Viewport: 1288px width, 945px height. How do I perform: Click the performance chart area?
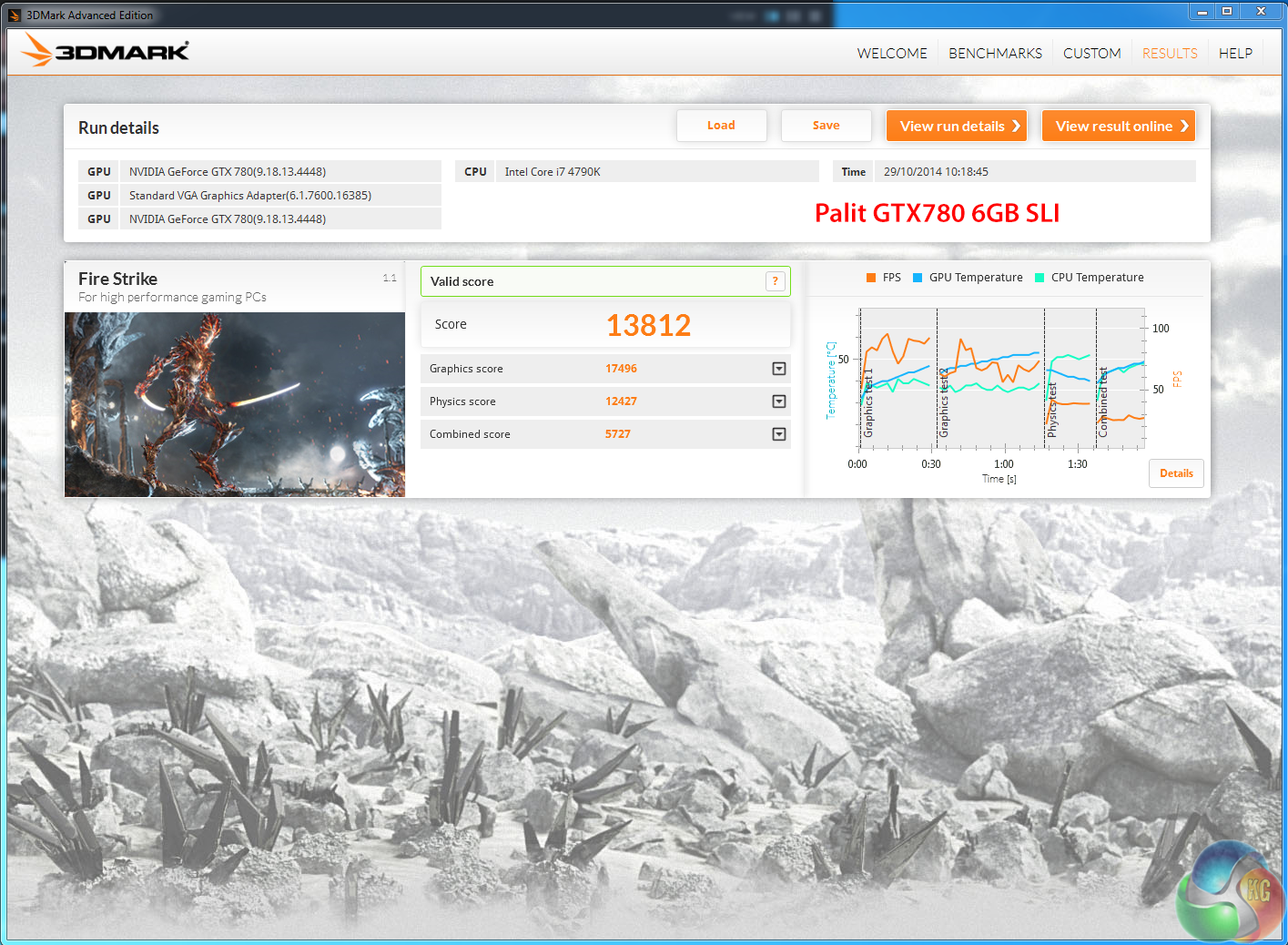tap(1001, 378)
